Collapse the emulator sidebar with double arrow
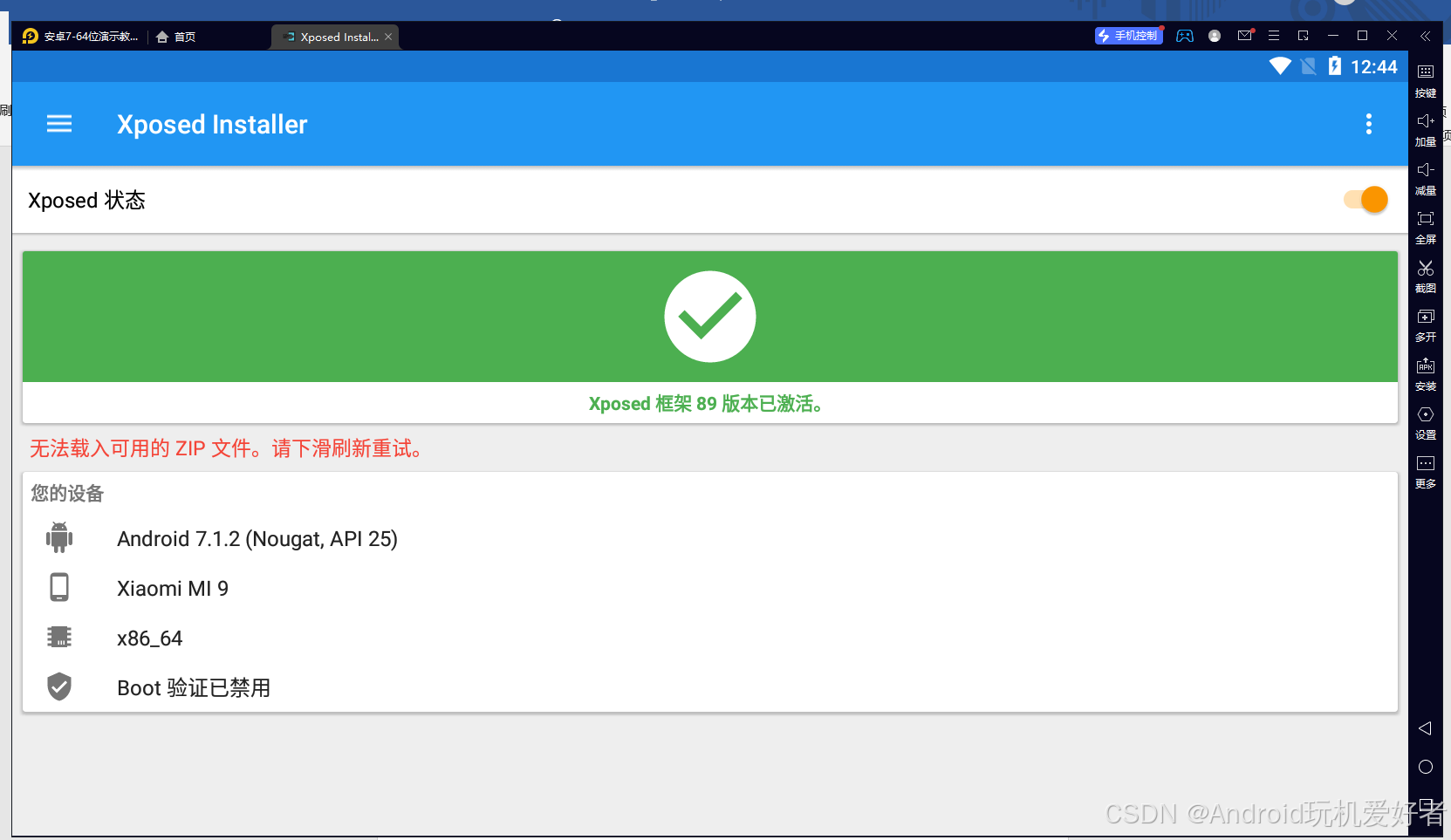 (1425, 36)
